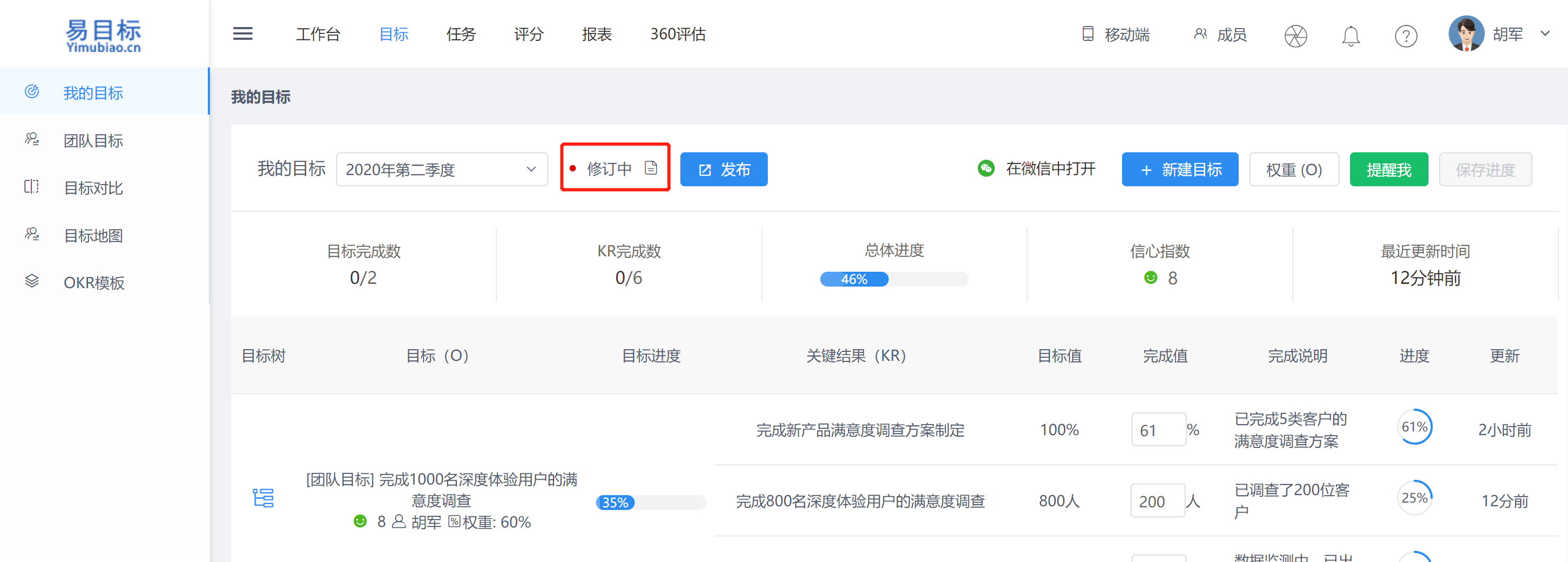The image size is (1568, 562).
Task: Click the 12分钟前 last update value
Action: tap(1425, 278)
